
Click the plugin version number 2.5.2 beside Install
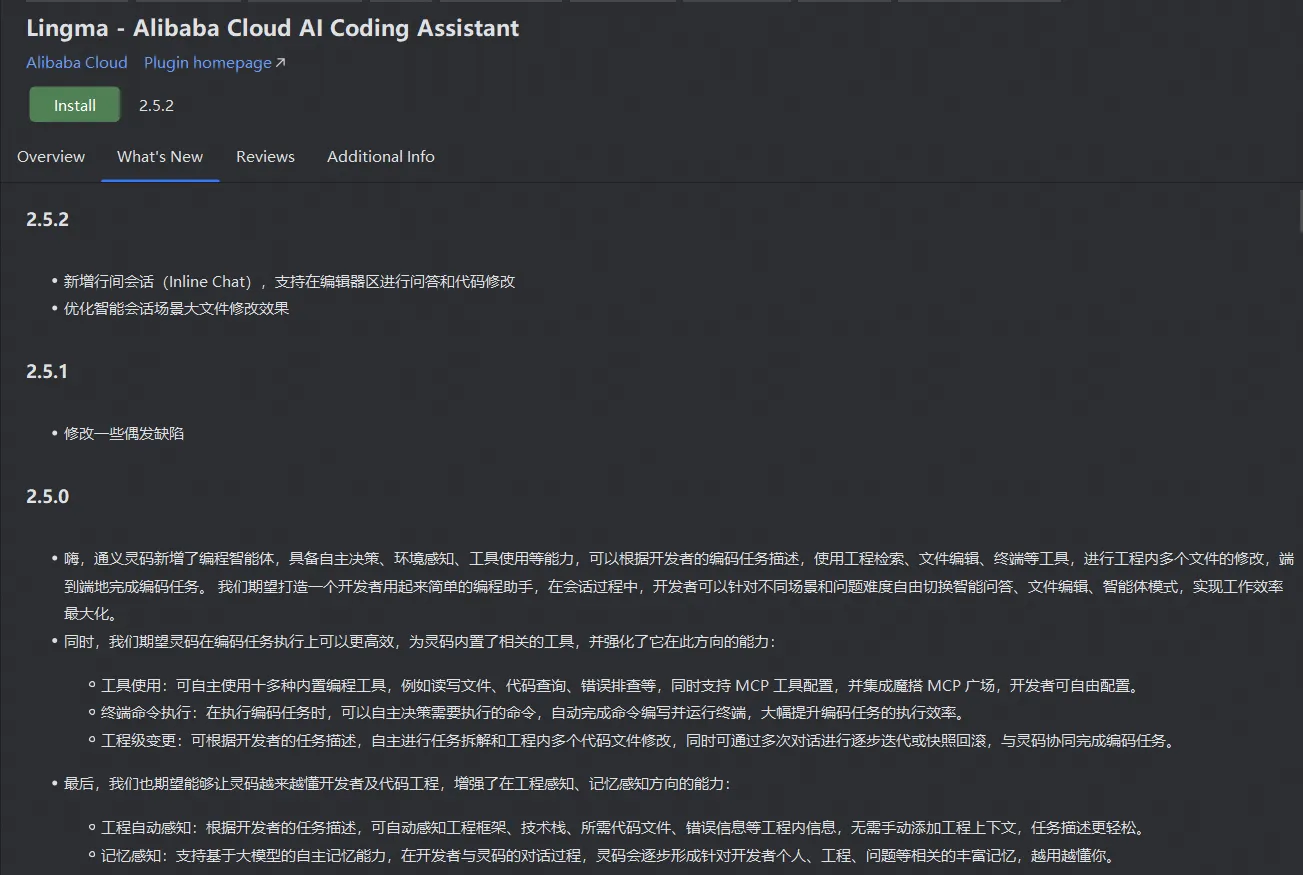tap(156, 105)
